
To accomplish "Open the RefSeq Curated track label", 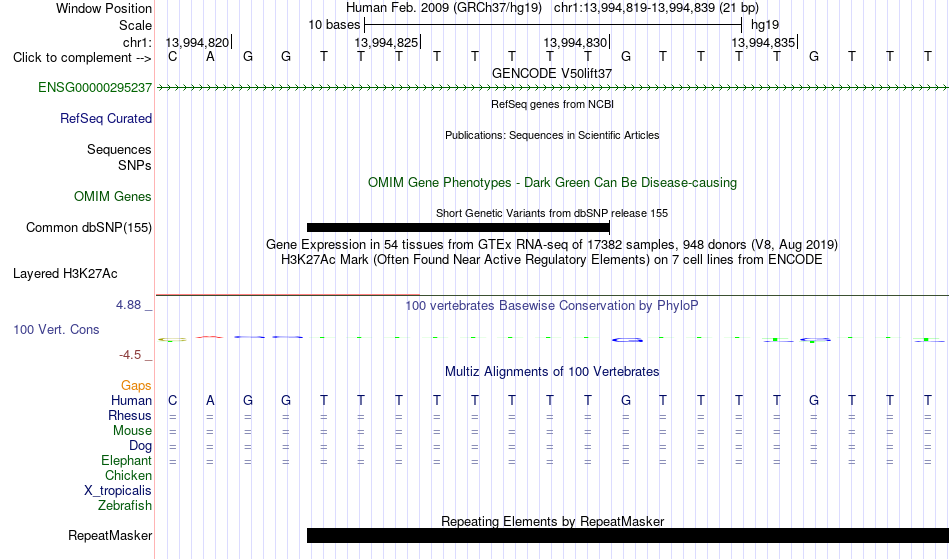I will pyautogui.click(x=106, y=119).
